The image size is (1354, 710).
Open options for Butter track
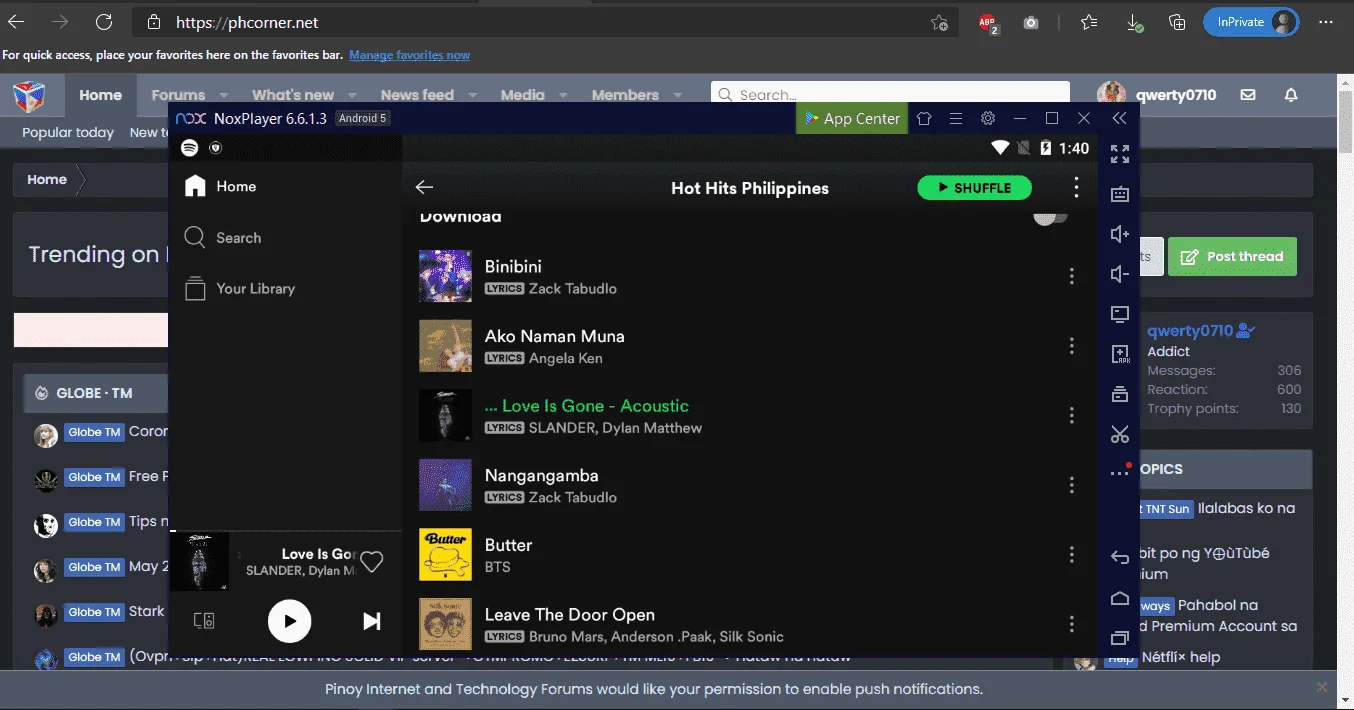point(1071,555)
